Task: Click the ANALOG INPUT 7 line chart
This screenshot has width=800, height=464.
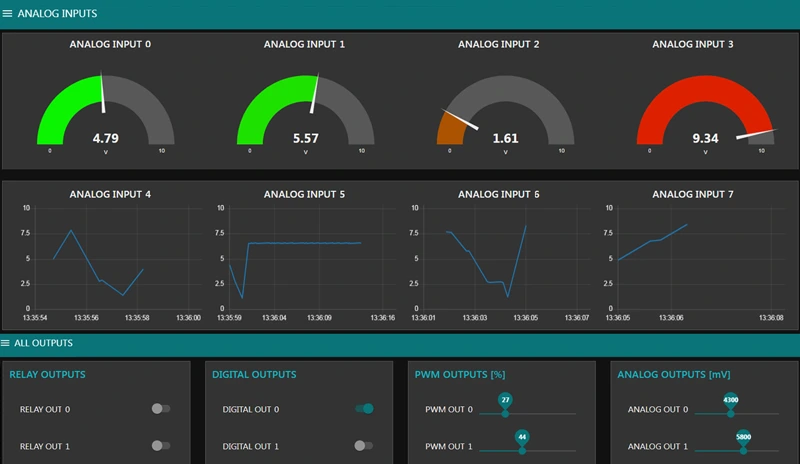Action: point(695,261)
